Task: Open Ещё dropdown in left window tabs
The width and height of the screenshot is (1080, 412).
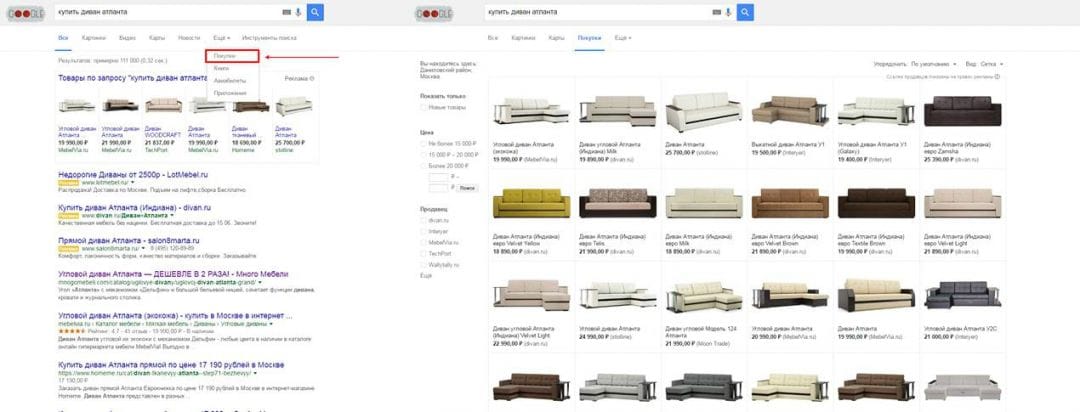Action: pyautogui.click(x=221, y=38)
